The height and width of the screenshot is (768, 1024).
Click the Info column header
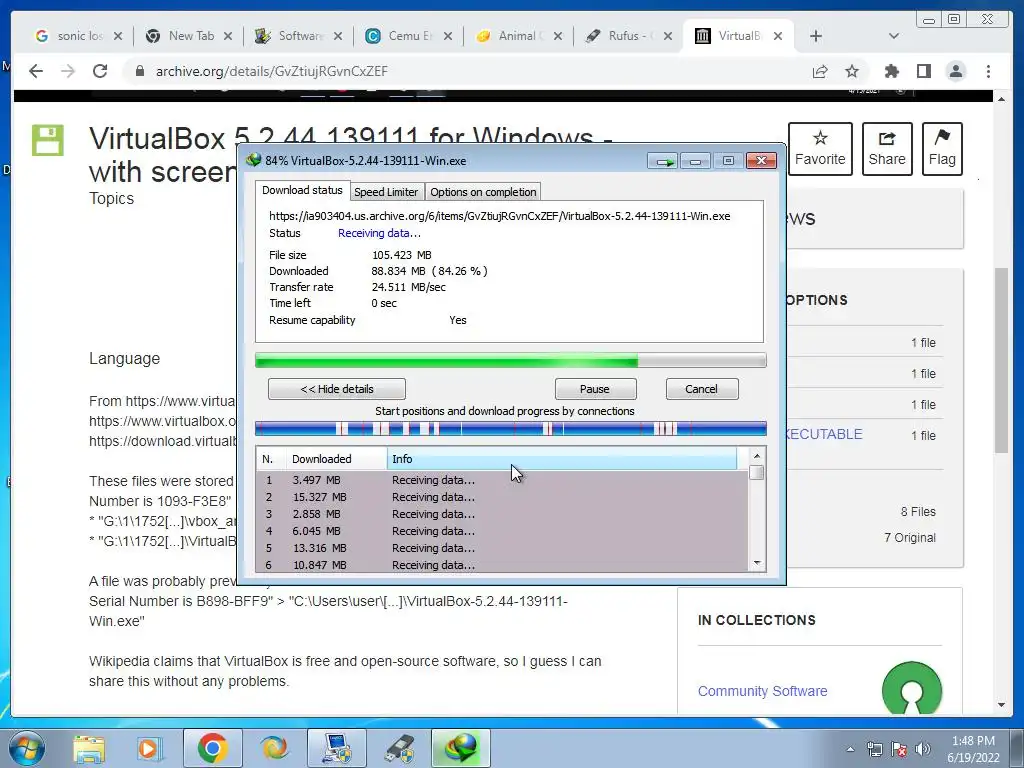coord(562,459)
